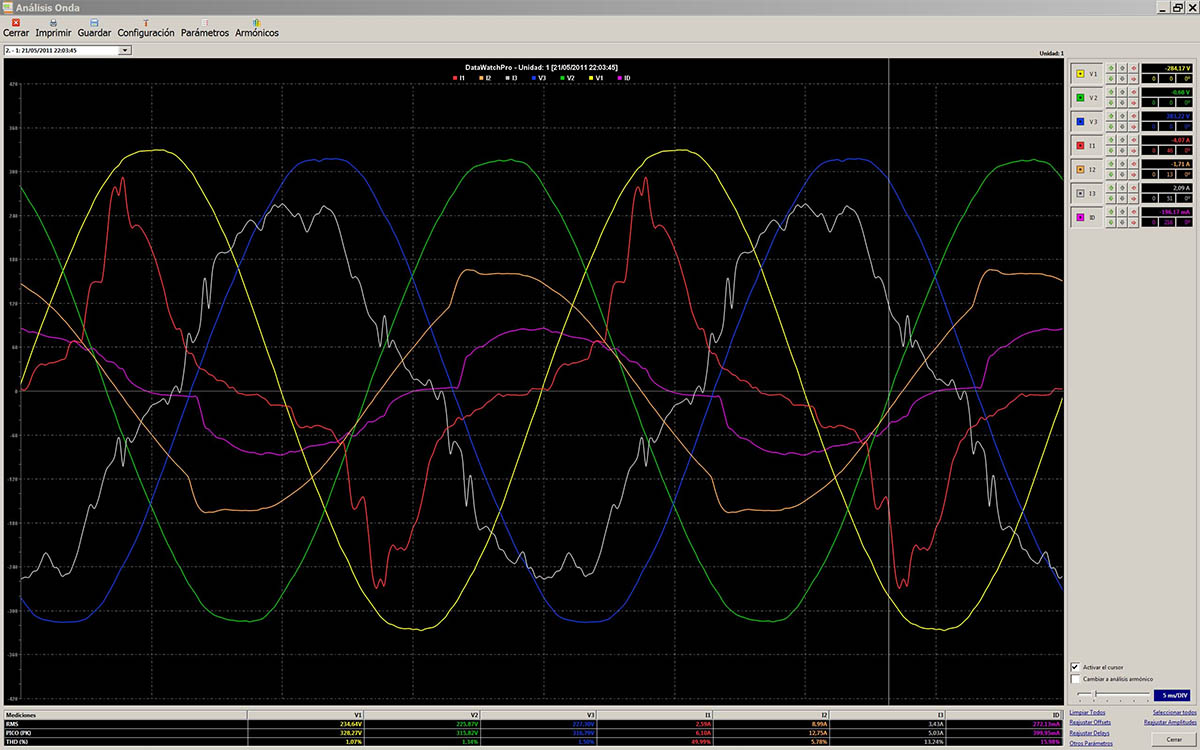Click upper red arrow in I3 row

pyautogui.click(x=1134, y=189)
